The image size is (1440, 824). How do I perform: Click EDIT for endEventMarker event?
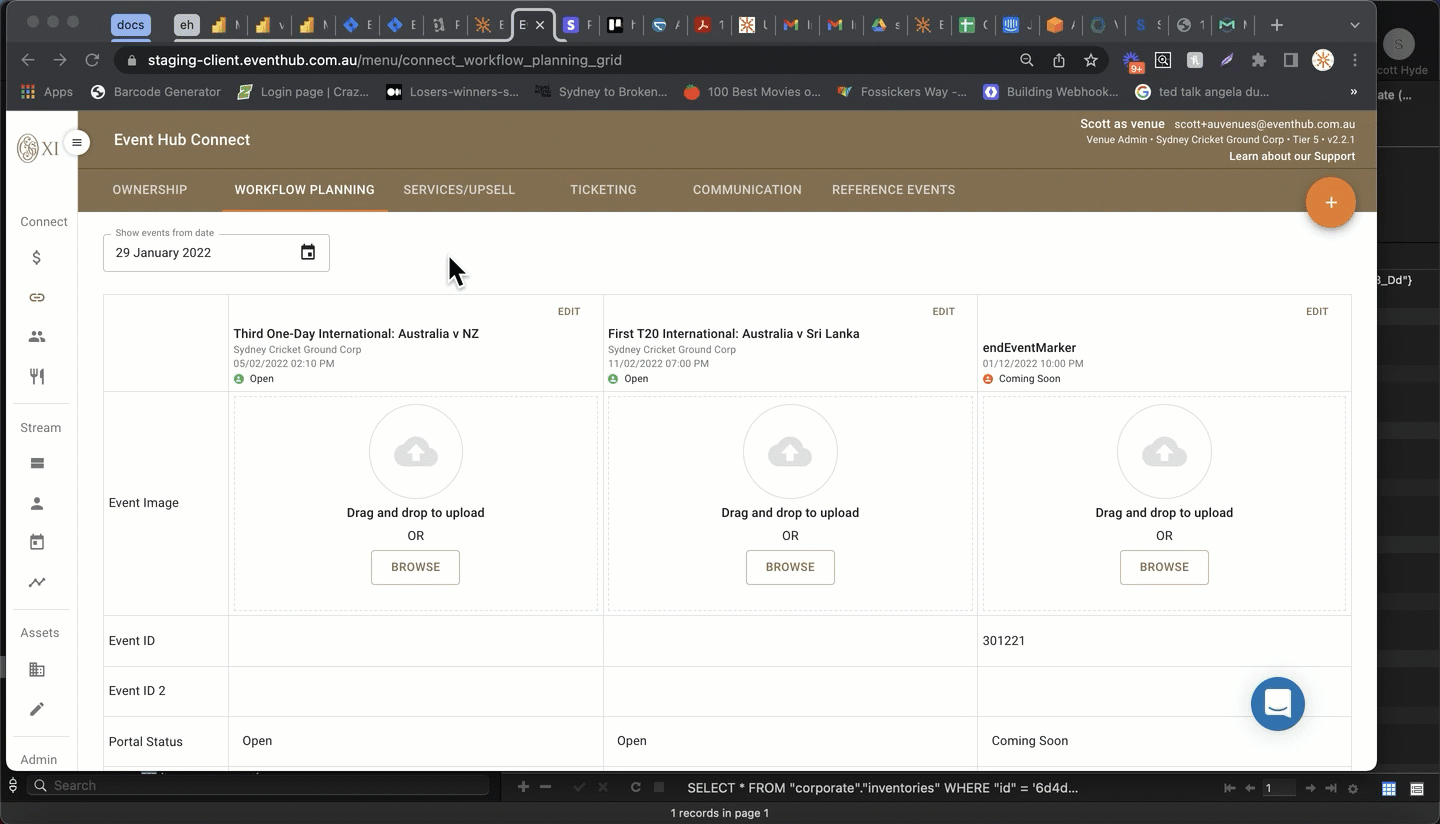1317,312
